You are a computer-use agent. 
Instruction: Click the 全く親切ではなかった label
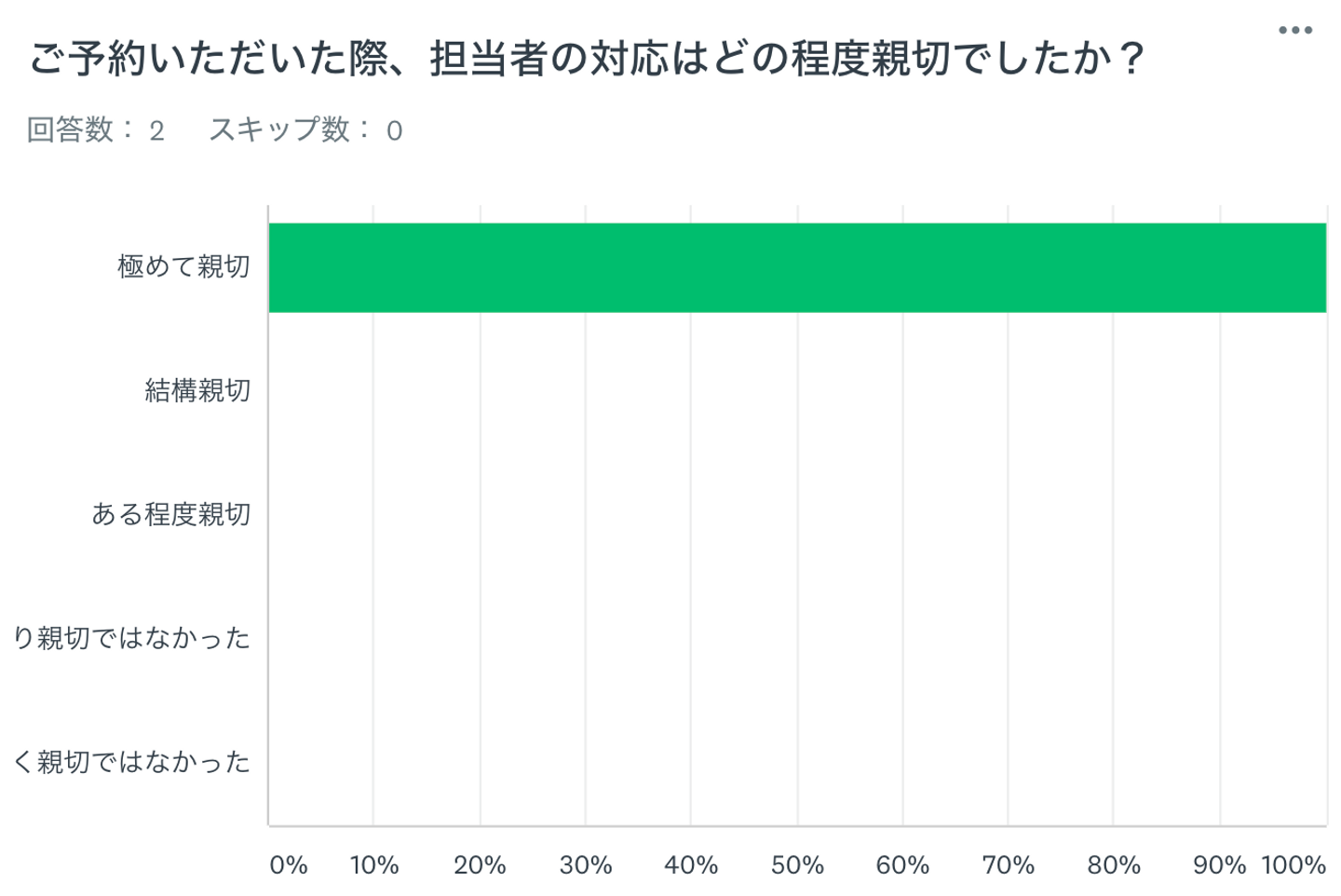[131, 762]
